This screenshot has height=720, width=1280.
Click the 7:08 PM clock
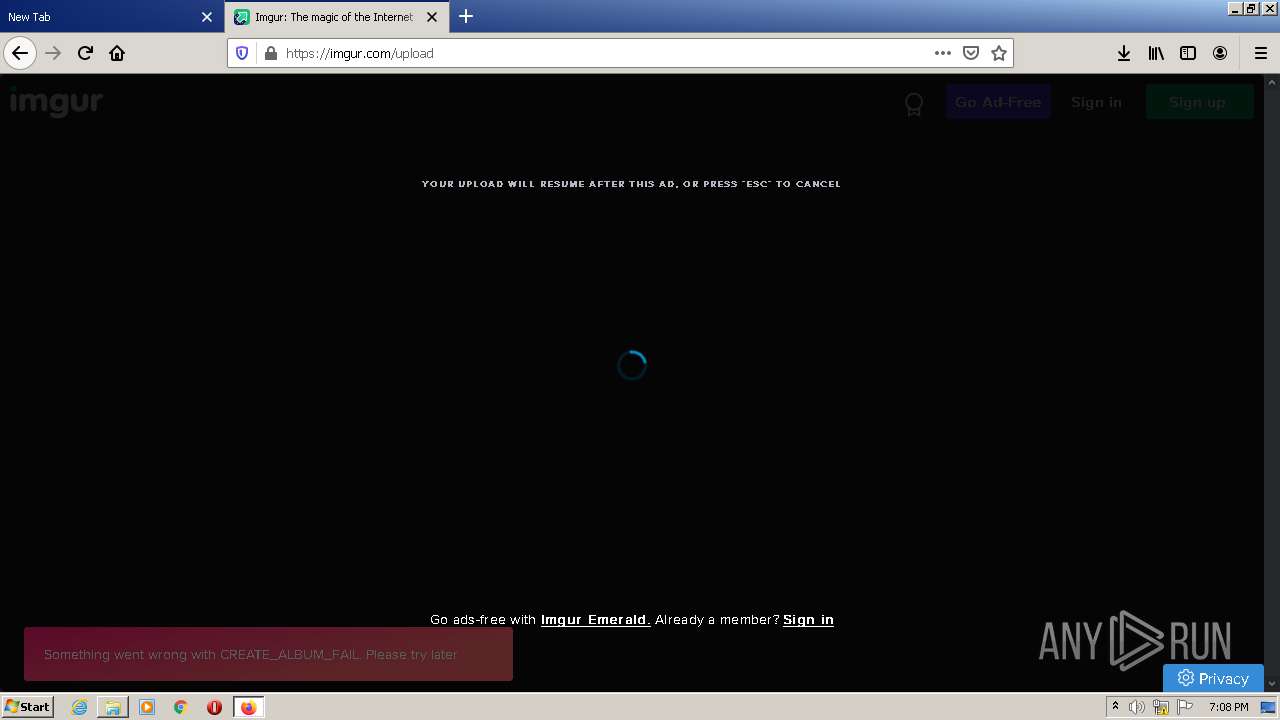(x=1229, y=707)
